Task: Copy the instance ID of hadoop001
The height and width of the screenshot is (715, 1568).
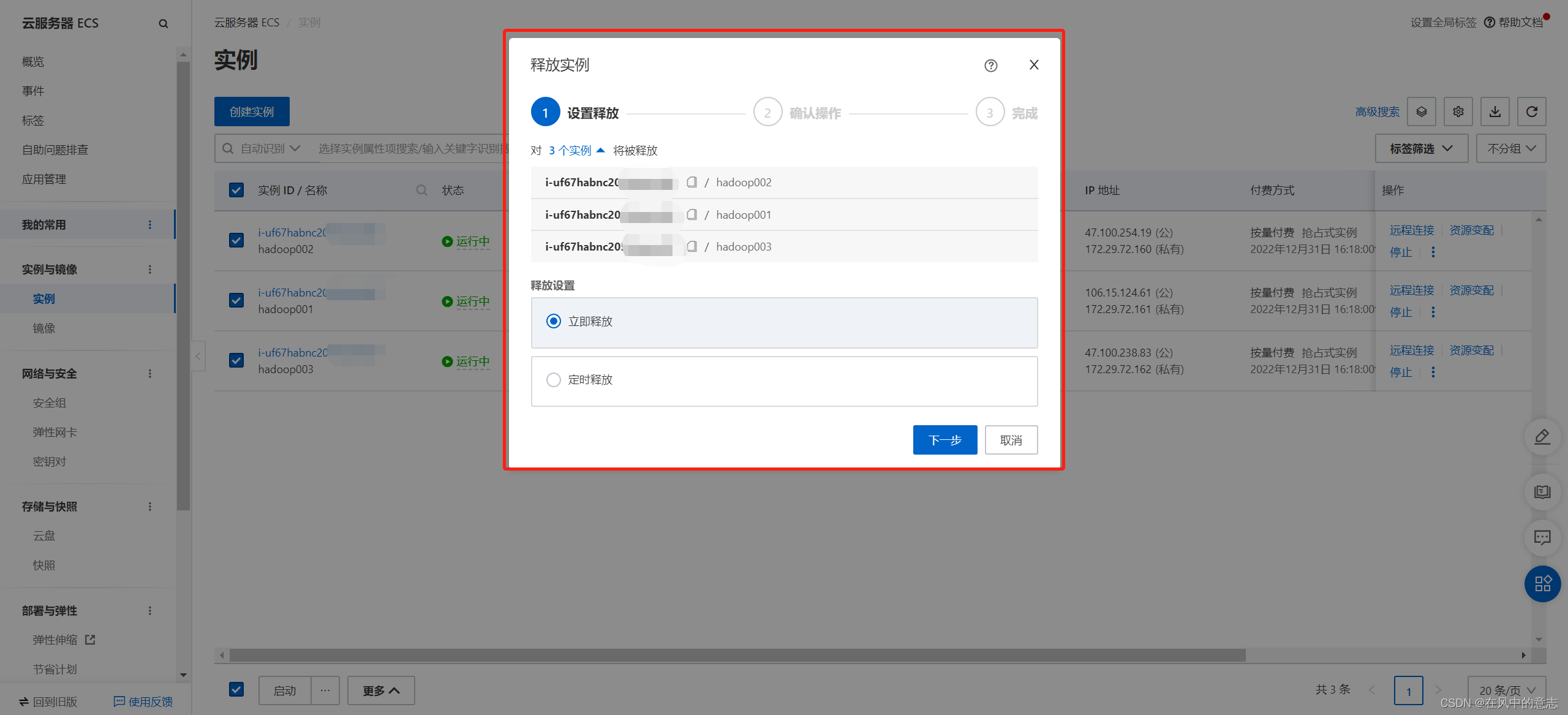Action: pos(692,214)
